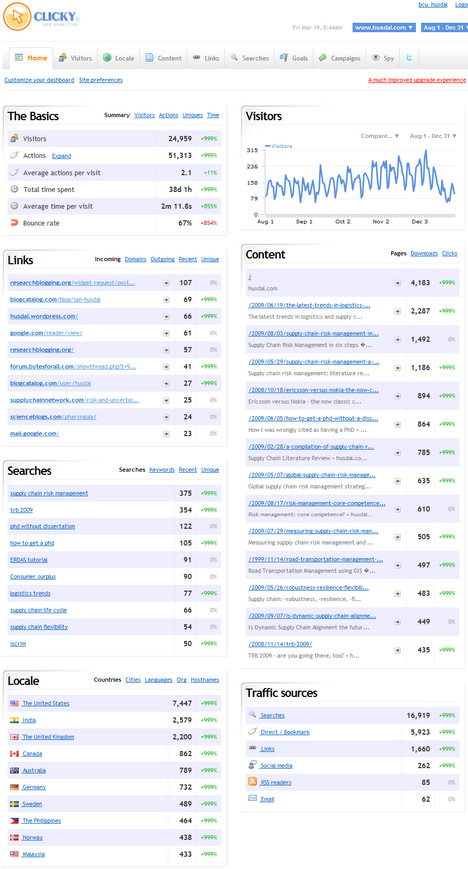Click arrow icon beside researchblogging.org/widget-request link
The width and height of the screenshot is (468, 869).
(x=166, y=283)
